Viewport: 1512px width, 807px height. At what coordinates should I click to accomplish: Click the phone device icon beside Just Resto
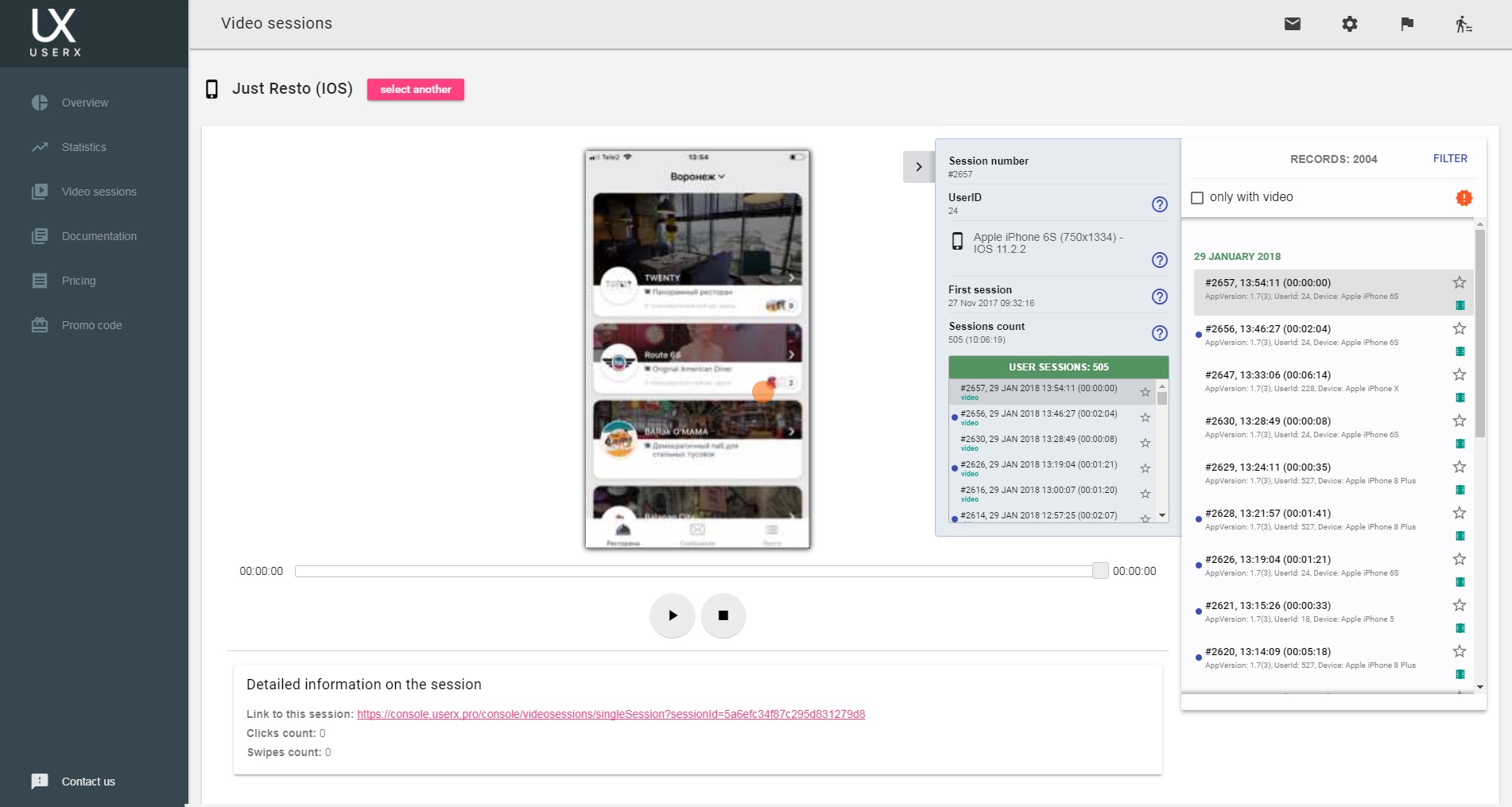211,89
